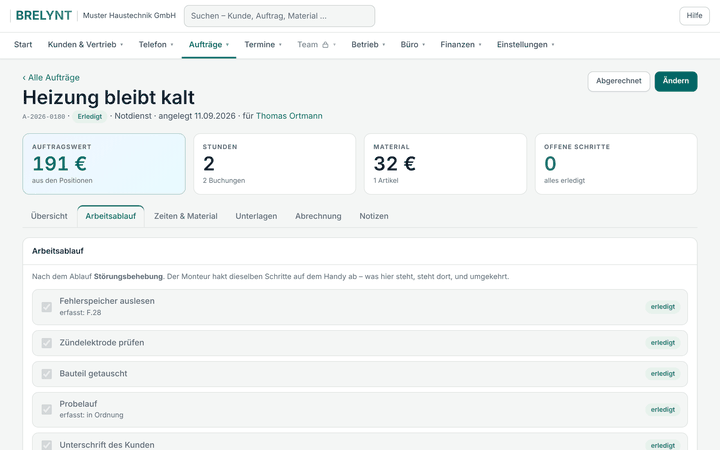Click the heading Heizung bleibt kalt
The height and width of the screenshot is (450, 720).
coord(109,97)
